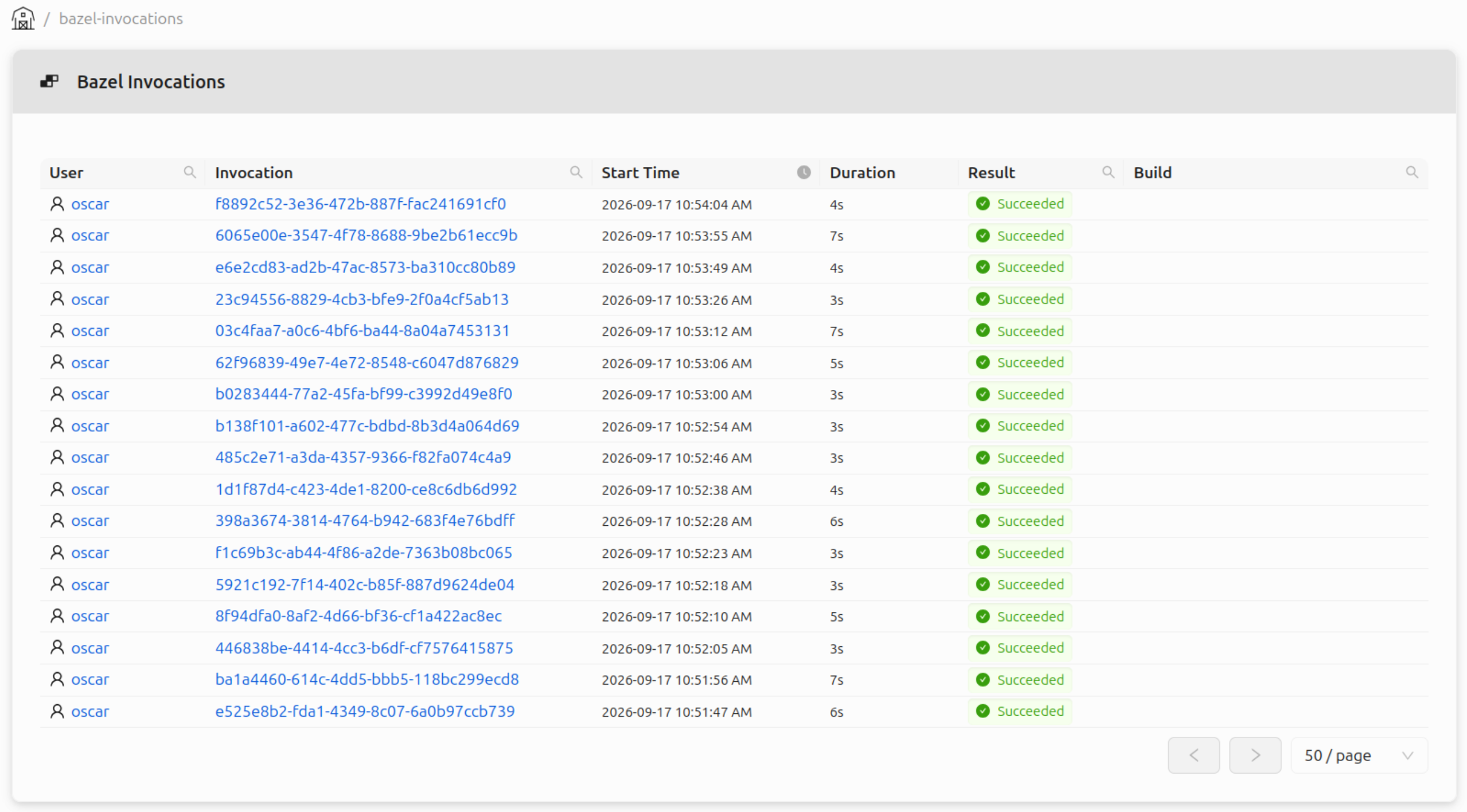1467x812 pixels.
Task: Click the 7s duration for invocation 03c4faa7
Action: point(836,331)
